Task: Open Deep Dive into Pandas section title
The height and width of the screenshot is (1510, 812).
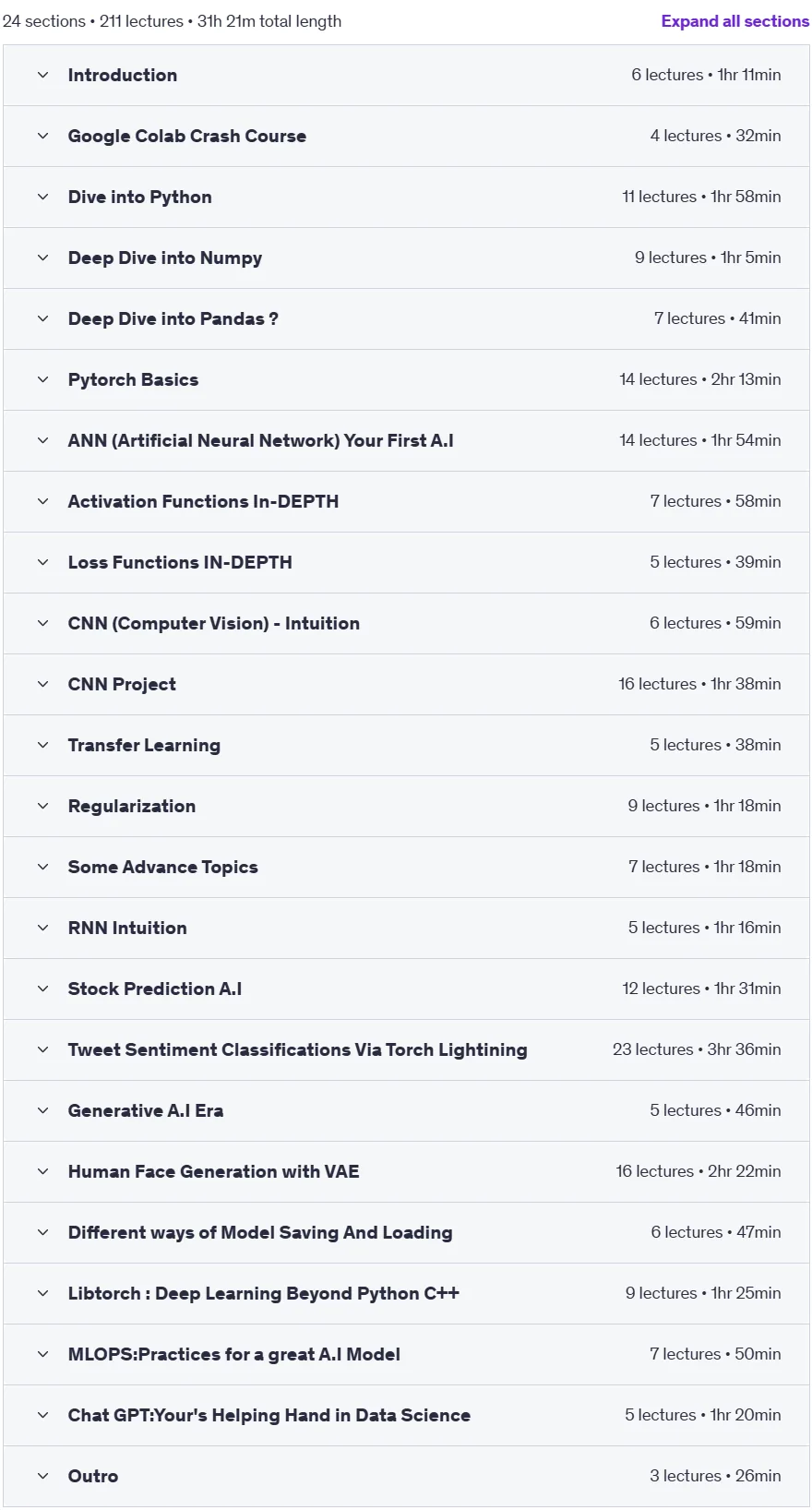Action: pos(173,318)
